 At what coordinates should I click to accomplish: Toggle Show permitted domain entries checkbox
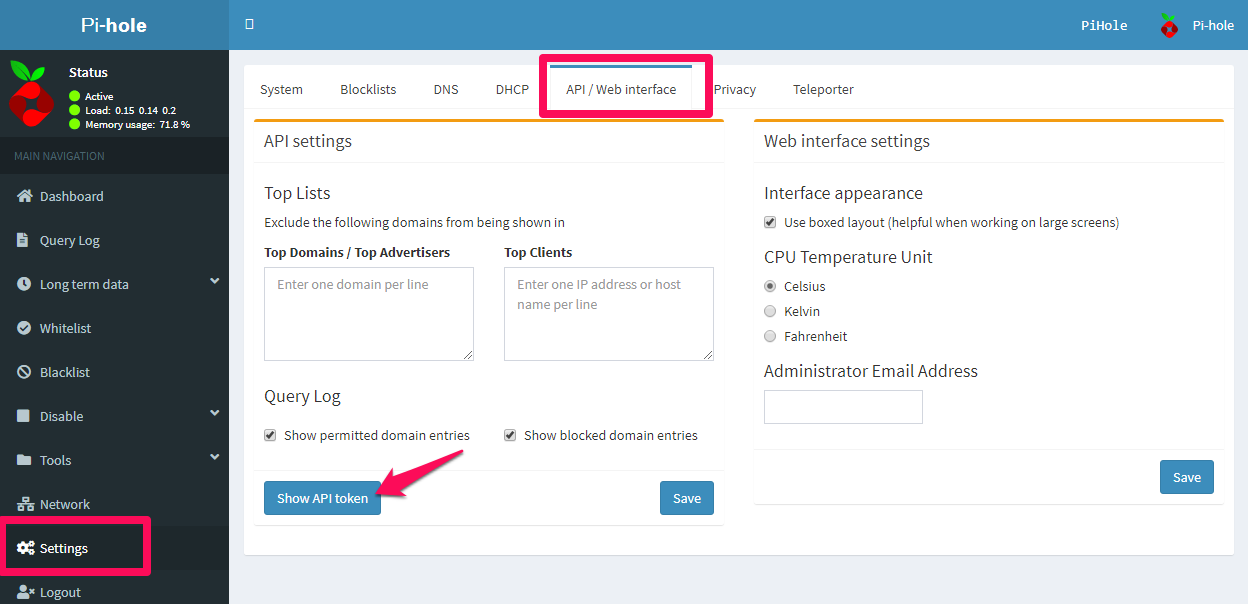coord(270,435)
